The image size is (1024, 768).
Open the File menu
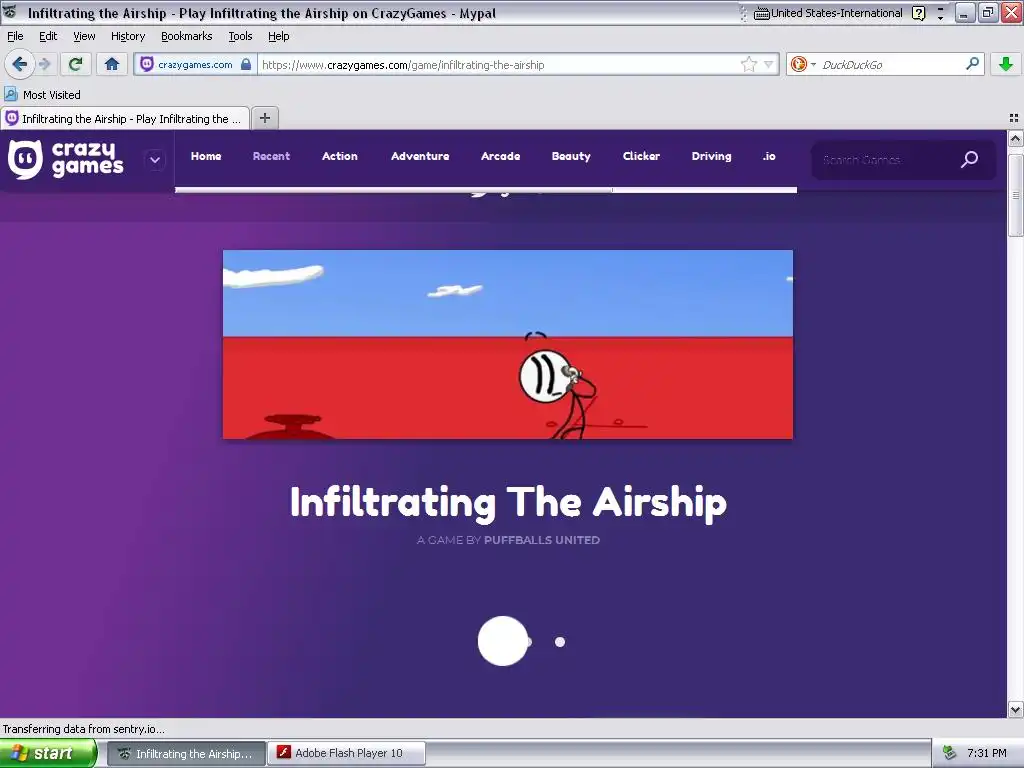(x=15, y=36)
